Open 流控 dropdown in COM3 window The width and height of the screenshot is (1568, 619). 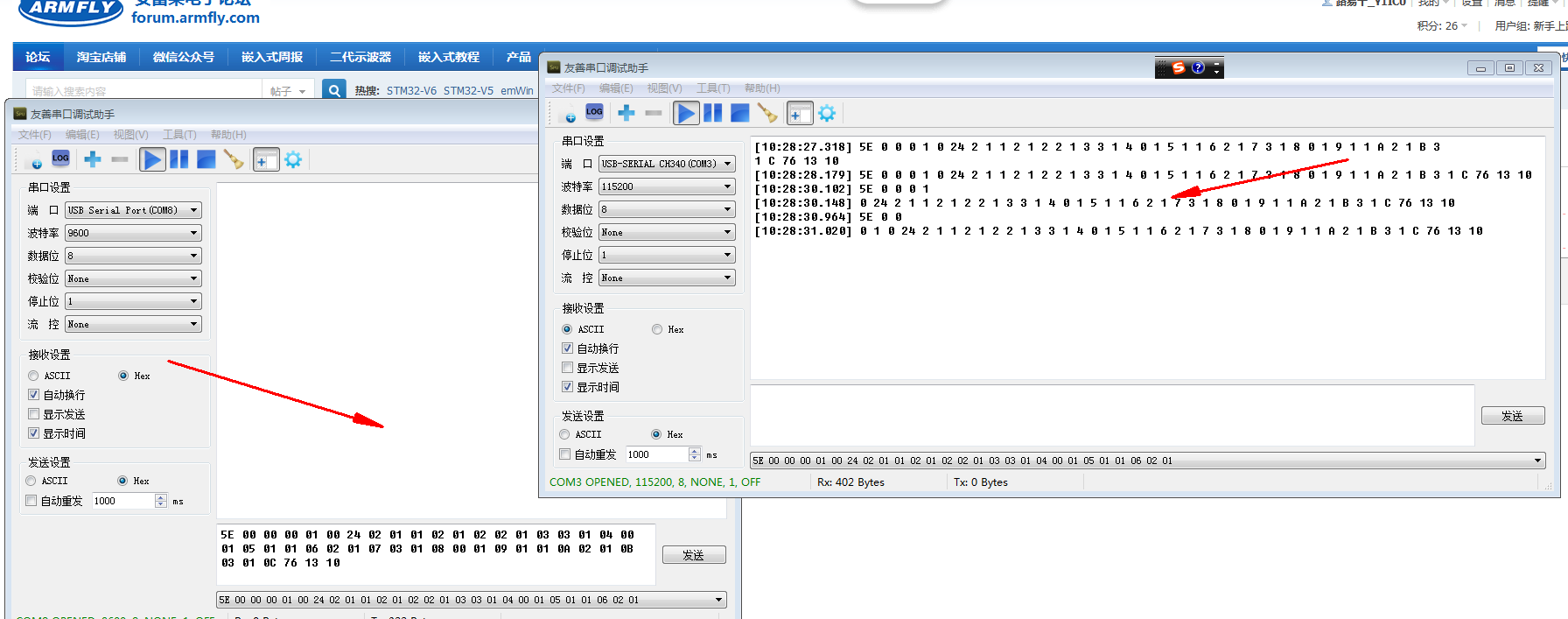(667, 278)
